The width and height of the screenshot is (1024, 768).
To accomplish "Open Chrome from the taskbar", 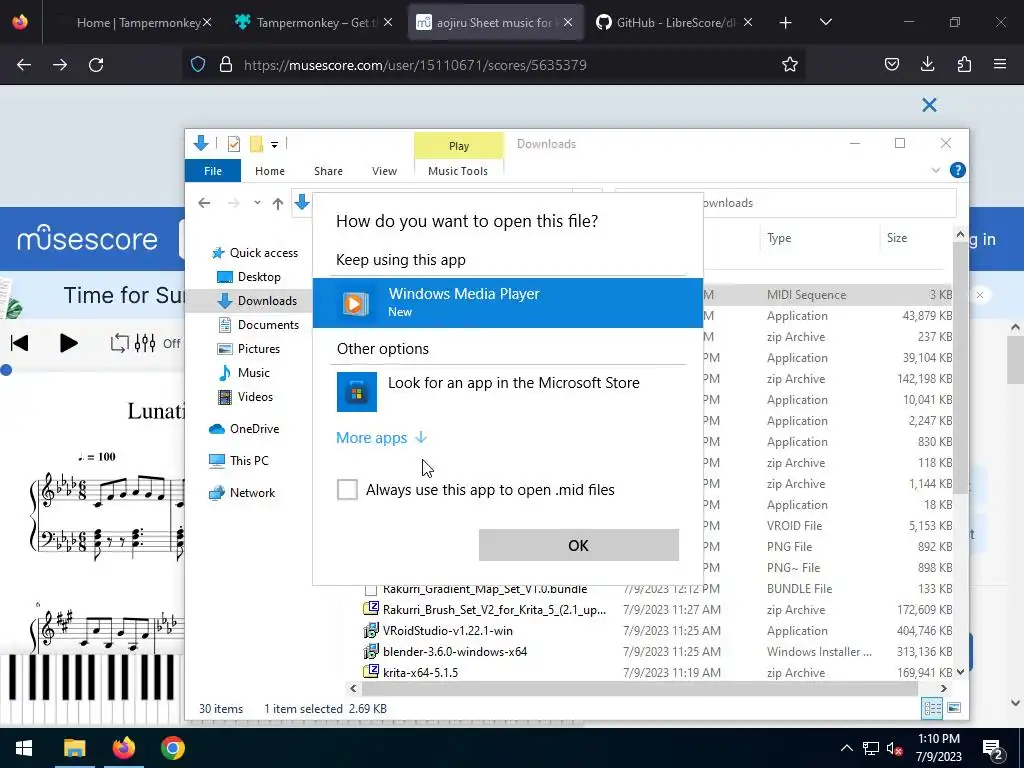I will [x=173, y=748].
